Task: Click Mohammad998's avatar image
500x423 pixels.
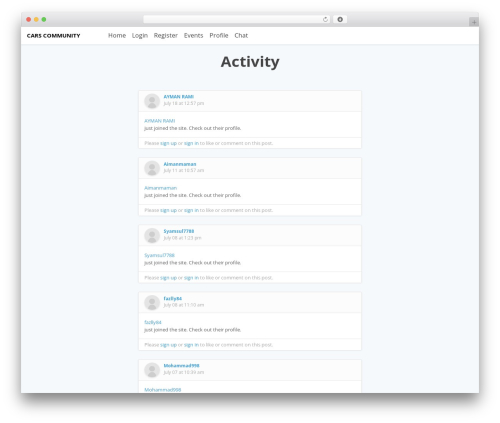Action: coord(152,370)
